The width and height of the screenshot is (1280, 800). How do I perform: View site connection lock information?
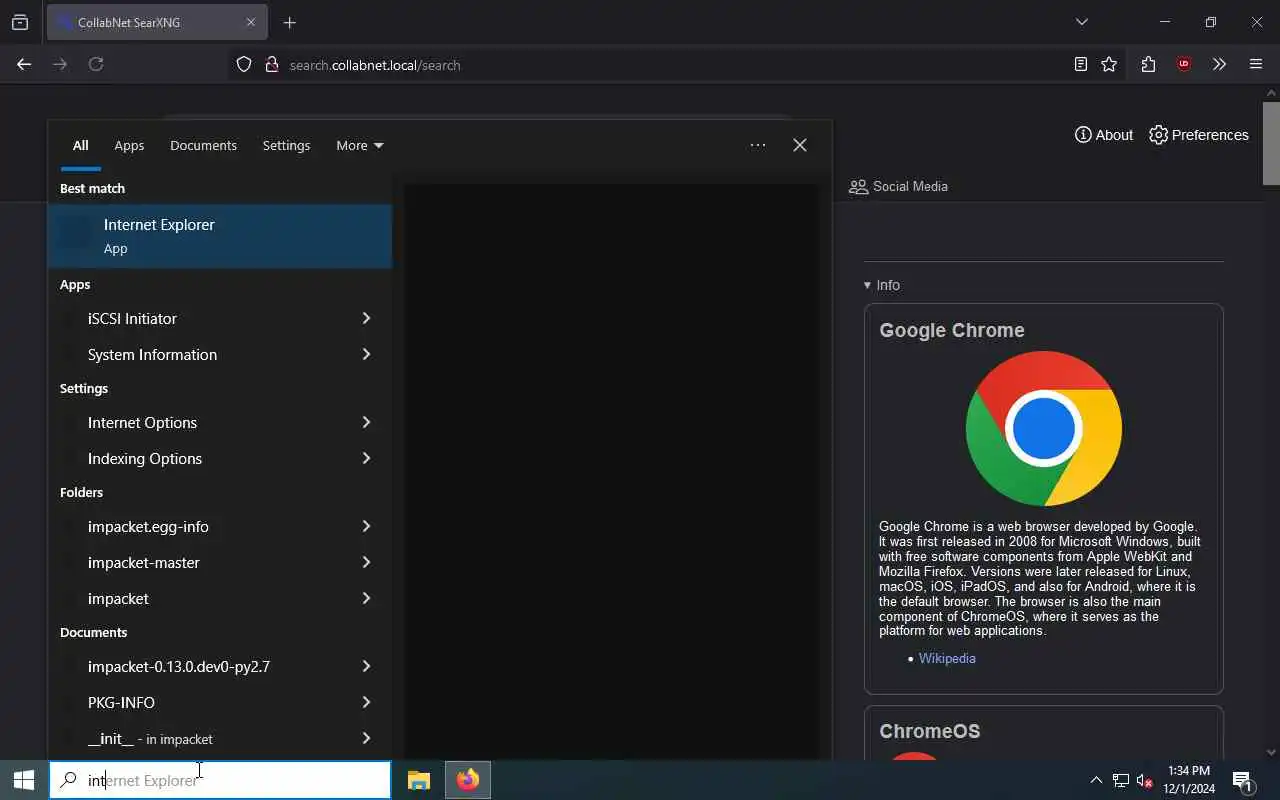coord(271,64)
